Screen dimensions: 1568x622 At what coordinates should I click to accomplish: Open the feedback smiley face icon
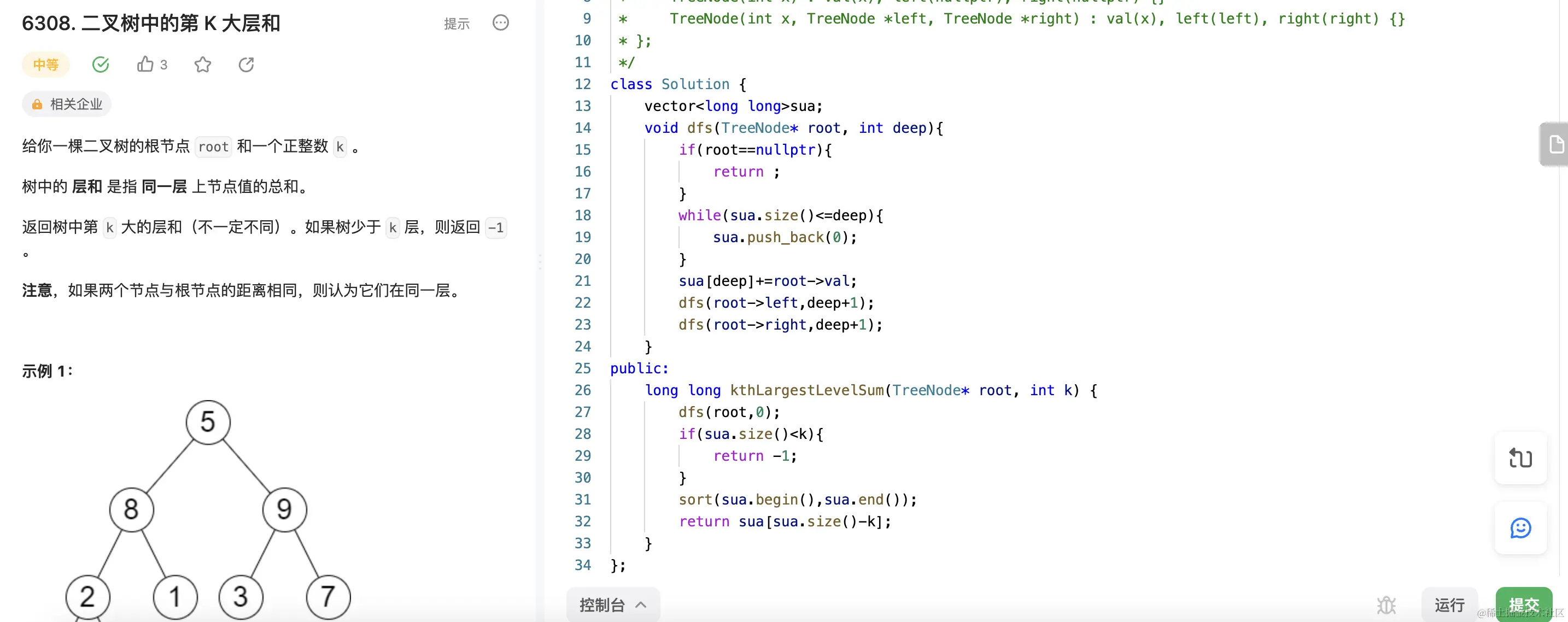click(1520, 527)
